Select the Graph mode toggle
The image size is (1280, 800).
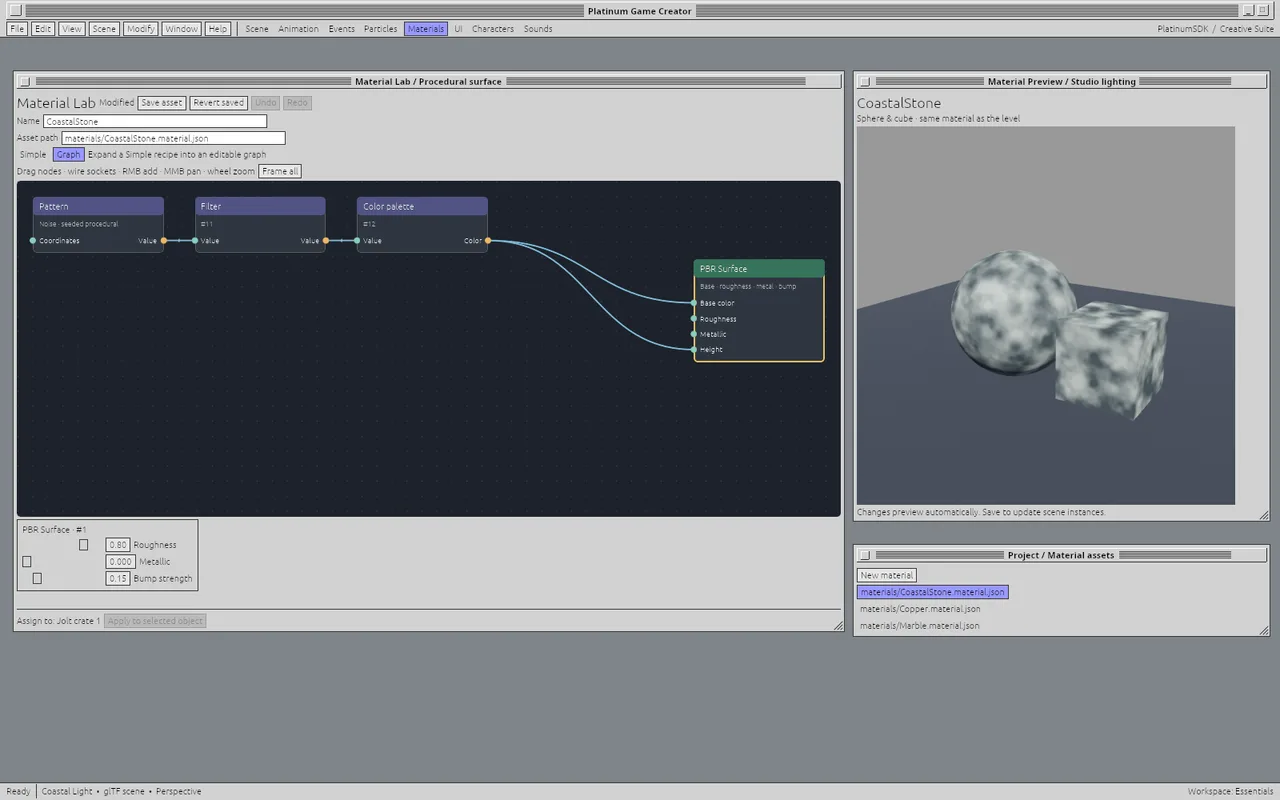click(68, 155)
